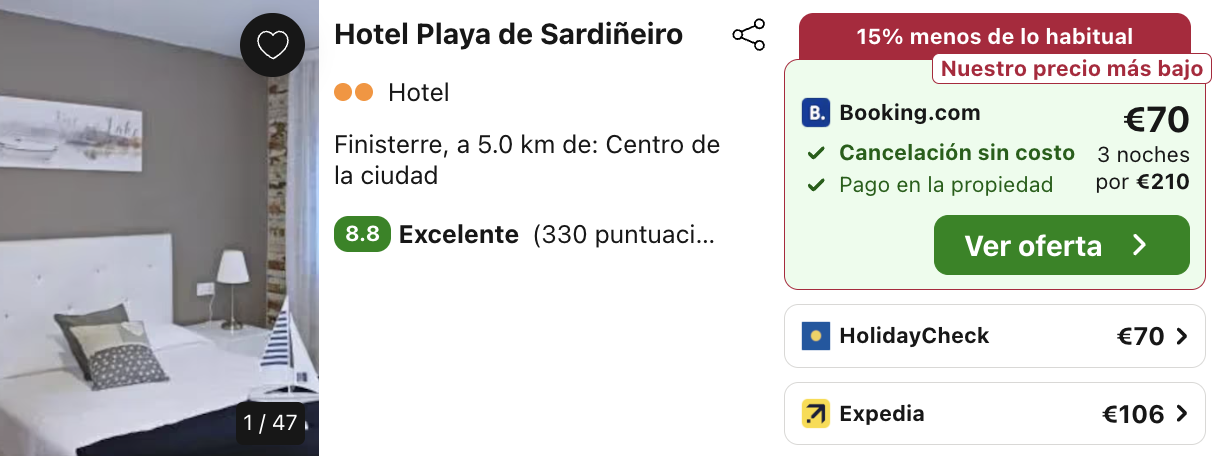
Task: Click the green 8.8 rating badge
Action: (362, 235)
